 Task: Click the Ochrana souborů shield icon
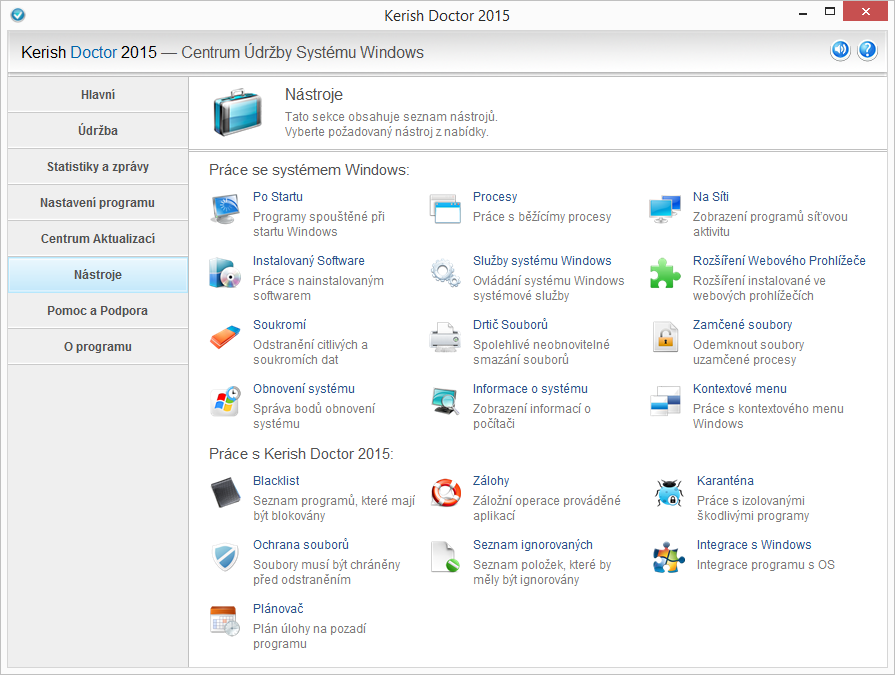225,556
